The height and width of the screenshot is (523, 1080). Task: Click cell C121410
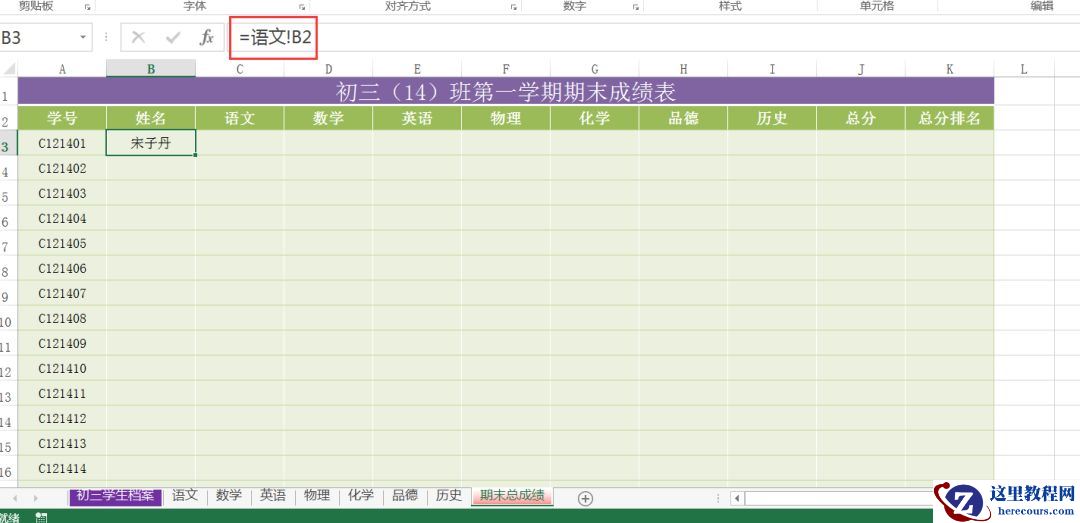(x=62, y=368)
